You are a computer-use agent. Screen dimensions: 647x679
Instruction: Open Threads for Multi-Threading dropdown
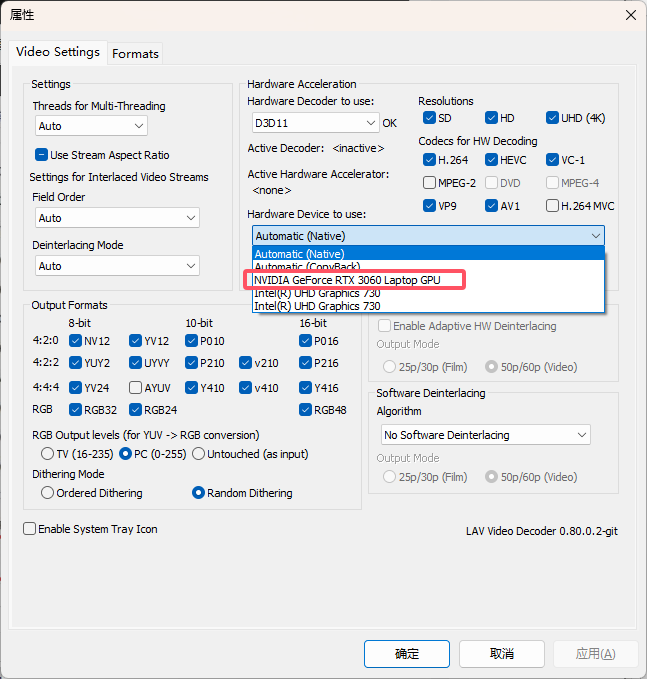[x=90, y=126]
